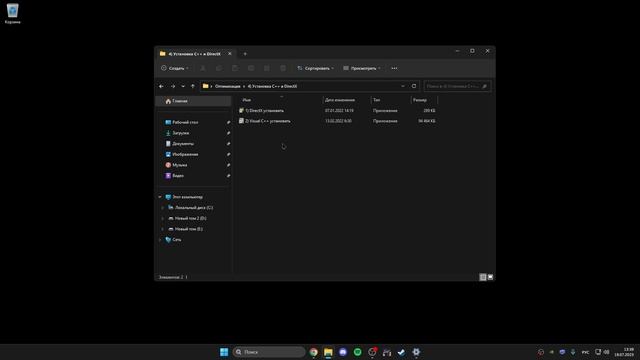Viewport: 640px width, 360px height.
Task: Open the three-dots More options menu
Action: (x=394, y=68)
